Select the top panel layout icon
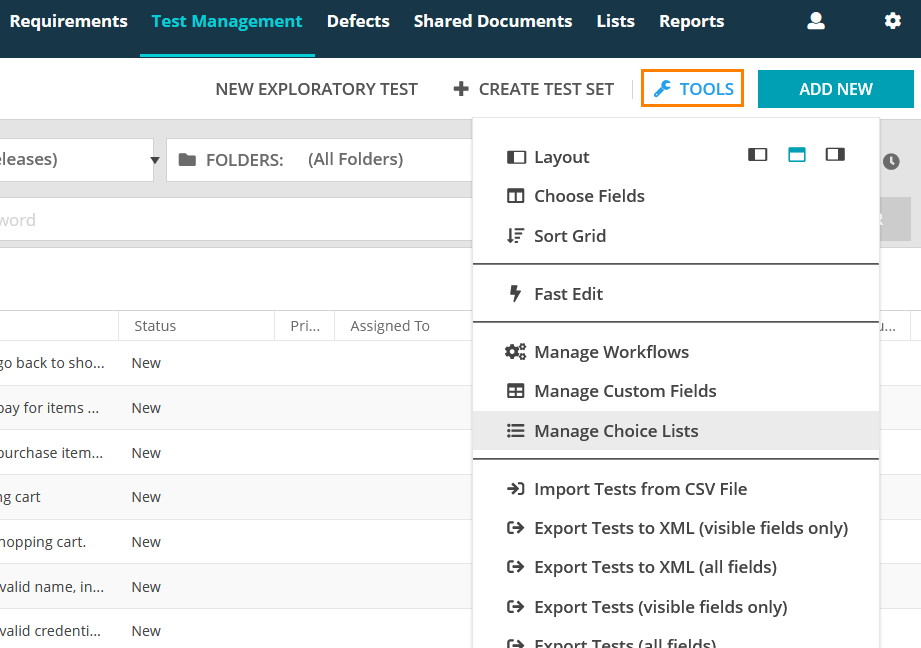Screen dimensions: 921x648 [x=797, y=154]
